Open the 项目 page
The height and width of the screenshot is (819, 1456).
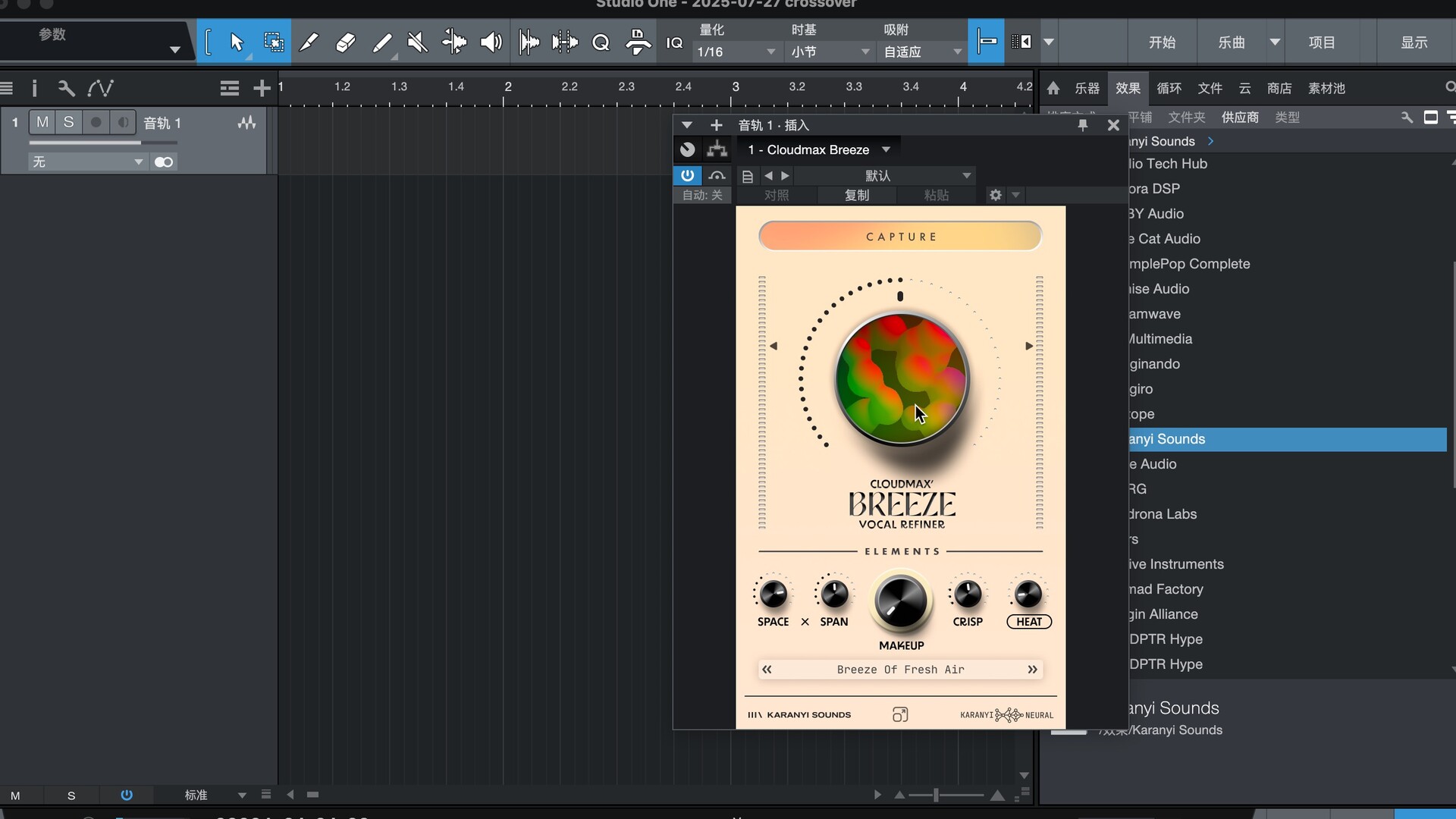pyautogui.click(x=1322, y=42)
